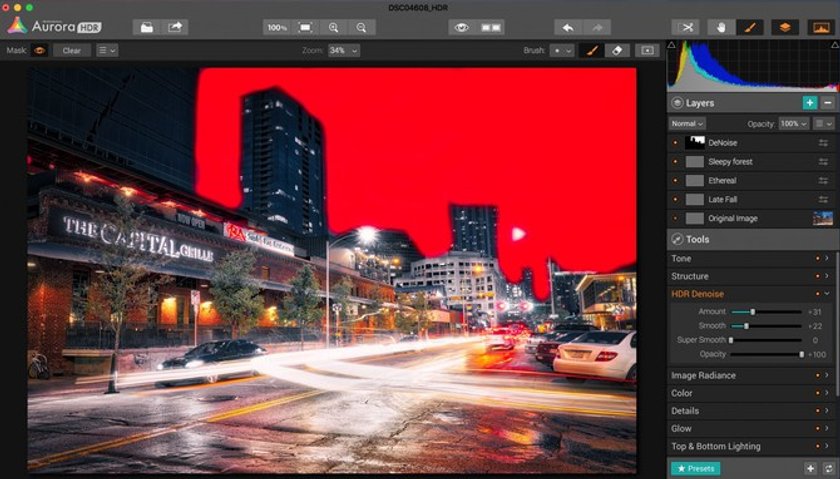Image resolution: width=840 pixels, height=479 pixels.
Task: Zoom in with magnifier plus icon
Action: click(333, 27)
